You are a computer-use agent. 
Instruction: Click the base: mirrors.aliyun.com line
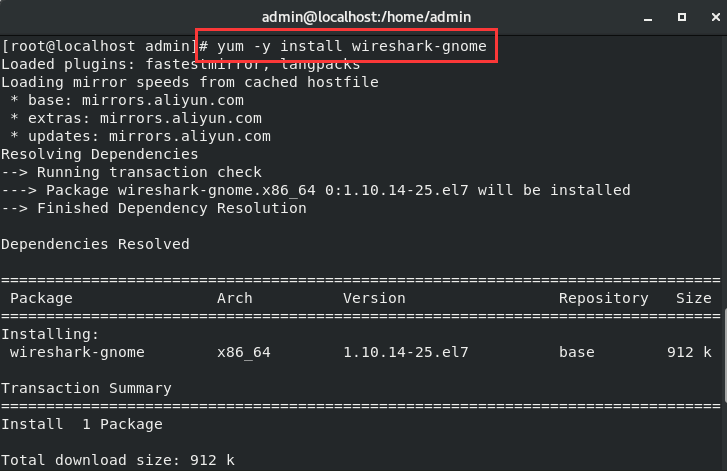127,100
